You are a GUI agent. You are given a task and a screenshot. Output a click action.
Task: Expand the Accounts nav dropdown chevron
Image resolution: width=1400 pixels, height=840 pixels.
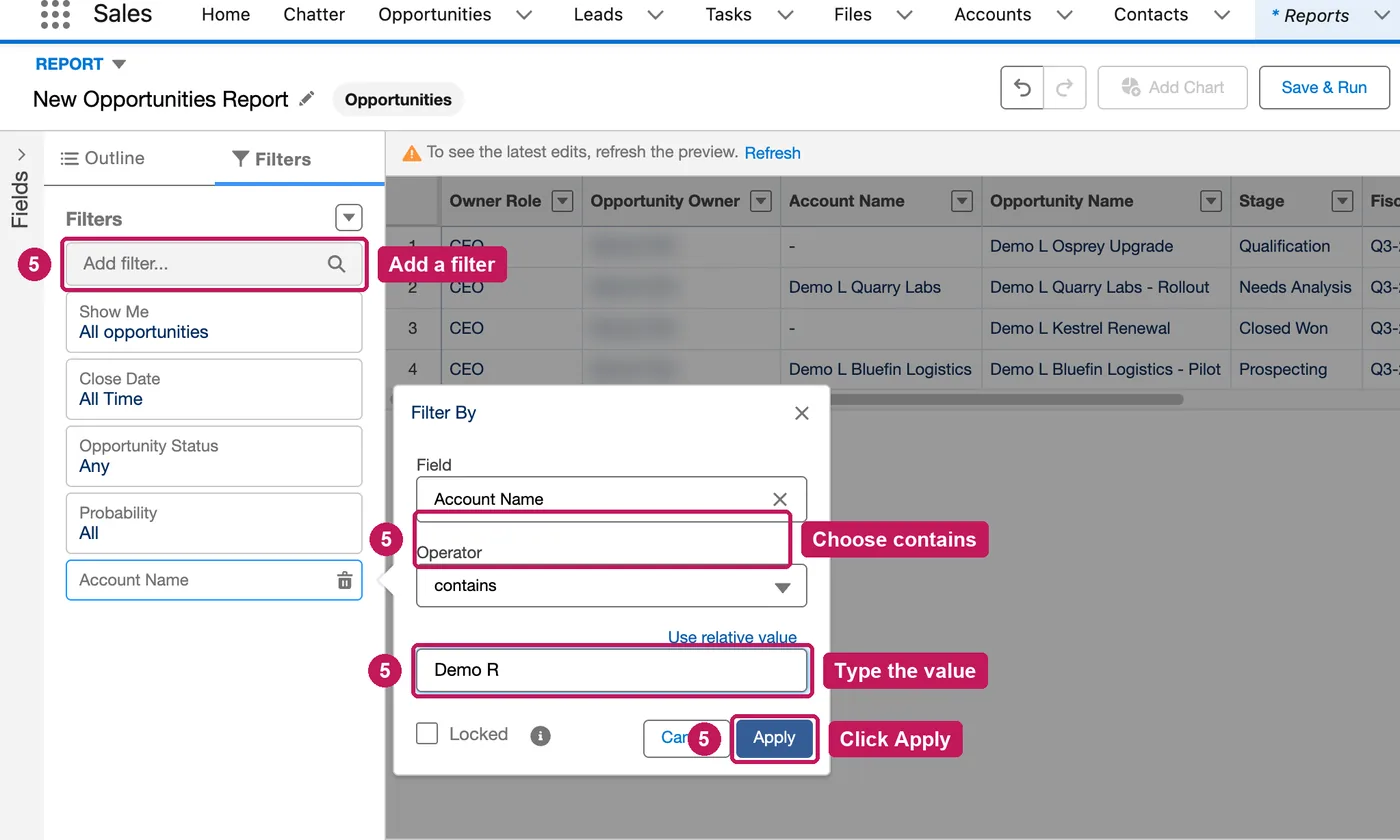[1065, 15]
